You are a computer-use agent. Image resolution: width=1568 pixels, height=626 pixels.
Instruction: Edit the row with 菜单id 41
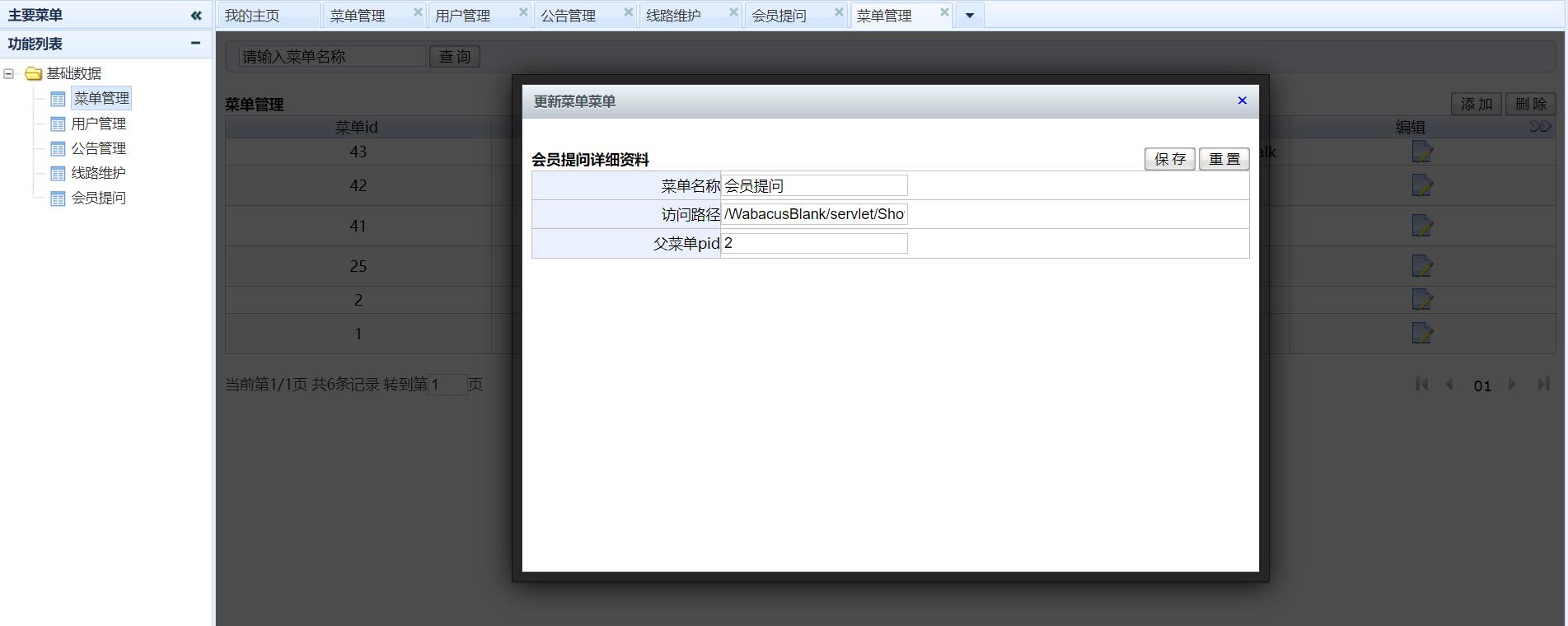(1422, 226)
